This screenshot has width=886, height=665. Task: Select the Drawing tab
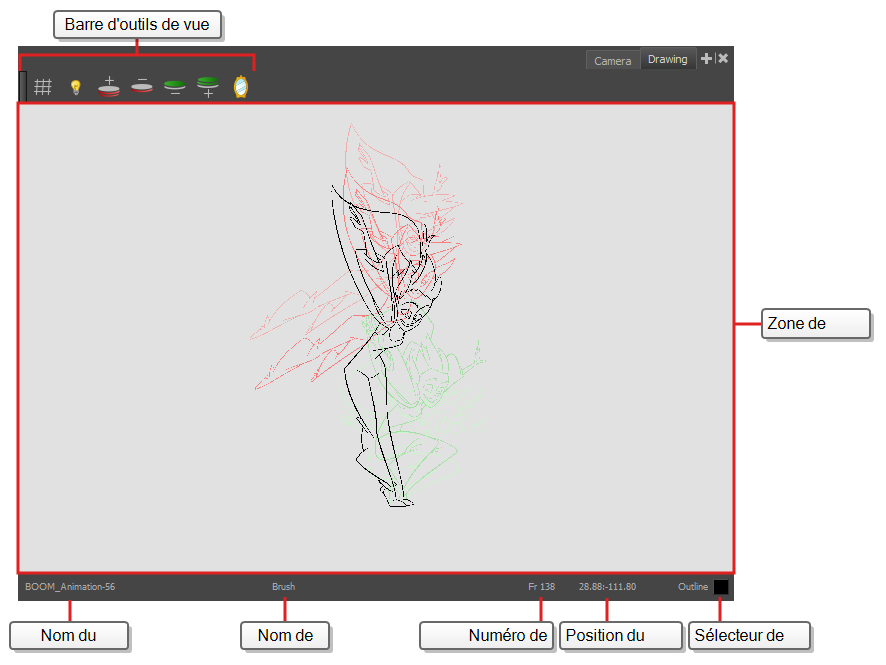[x=667, y=59]
